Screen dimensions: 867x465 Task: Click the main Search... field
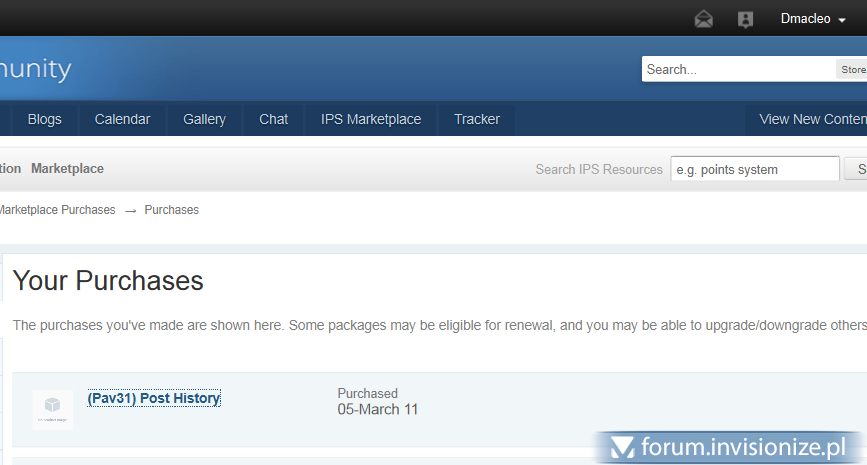(738, 70)
